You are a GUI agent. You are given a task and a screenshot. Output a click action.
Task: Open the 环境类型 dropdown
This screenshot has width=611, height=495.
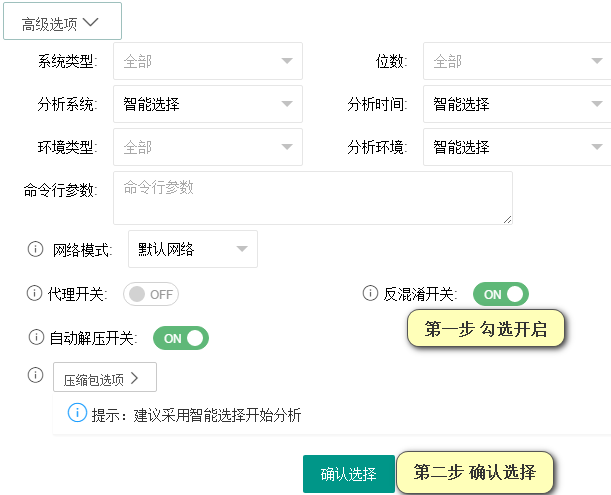(208, 147)
